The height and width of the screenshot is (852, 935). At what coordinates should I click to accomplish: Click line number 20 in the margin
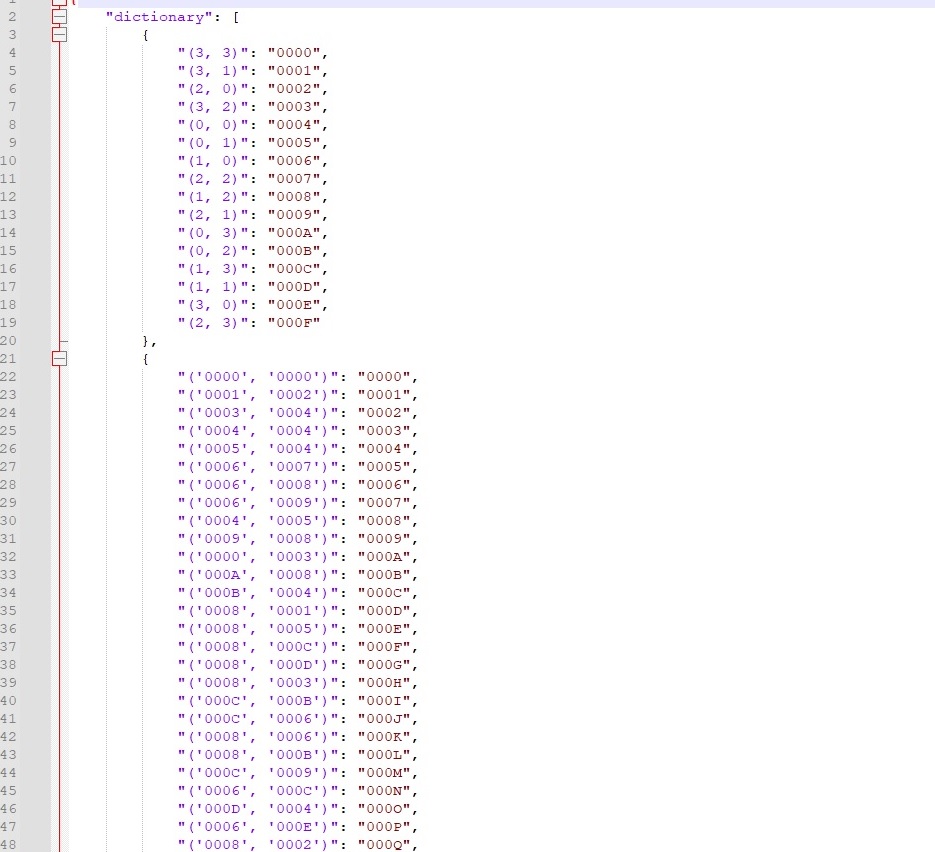[x=8, y=341]
